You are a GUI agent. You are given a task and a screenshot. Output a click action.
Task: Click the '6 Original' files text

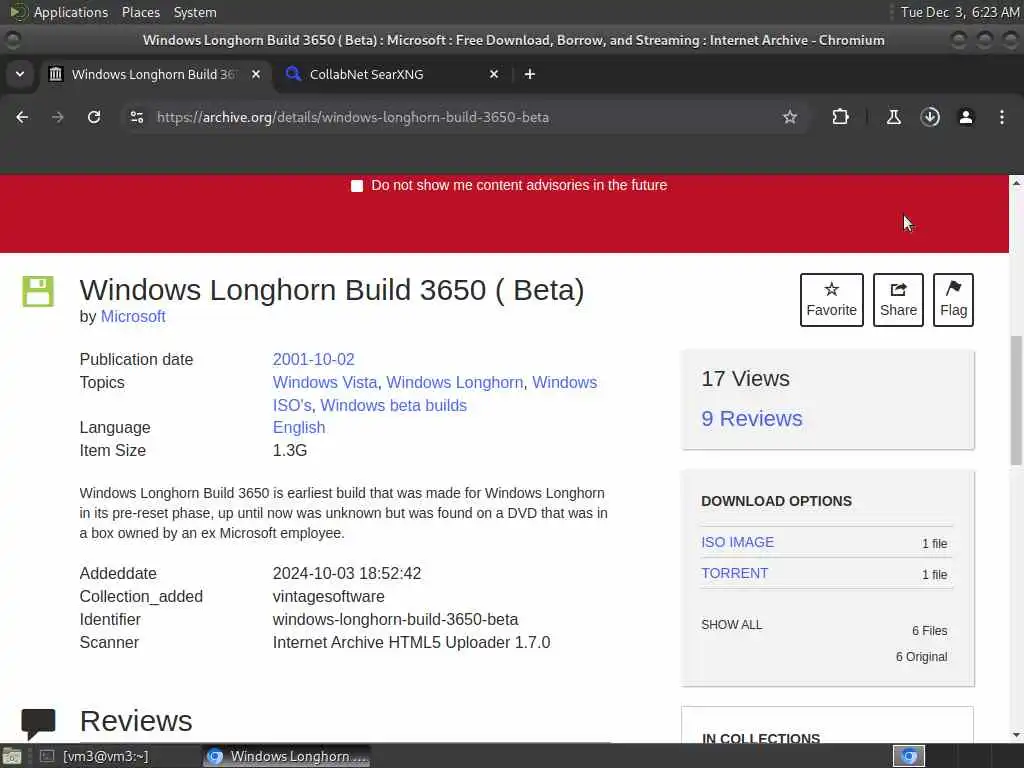921,657
